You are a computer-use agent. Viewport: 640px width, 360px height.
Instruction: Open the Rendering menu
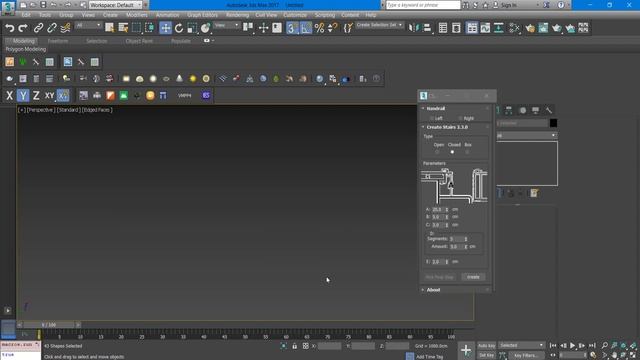pos(237,15)
